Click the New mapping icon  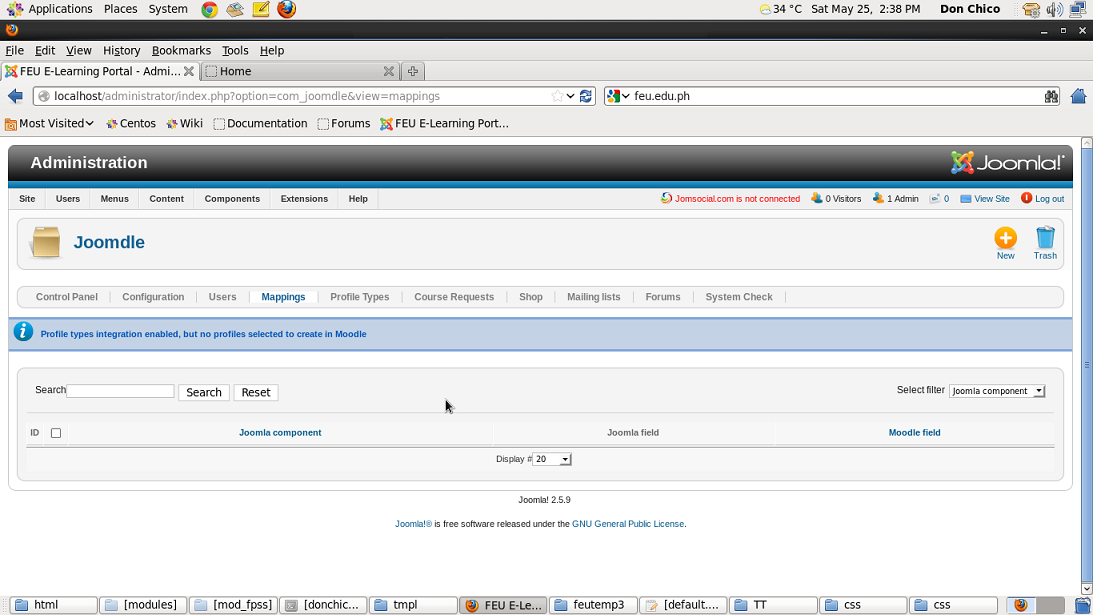pos(1005,238)
